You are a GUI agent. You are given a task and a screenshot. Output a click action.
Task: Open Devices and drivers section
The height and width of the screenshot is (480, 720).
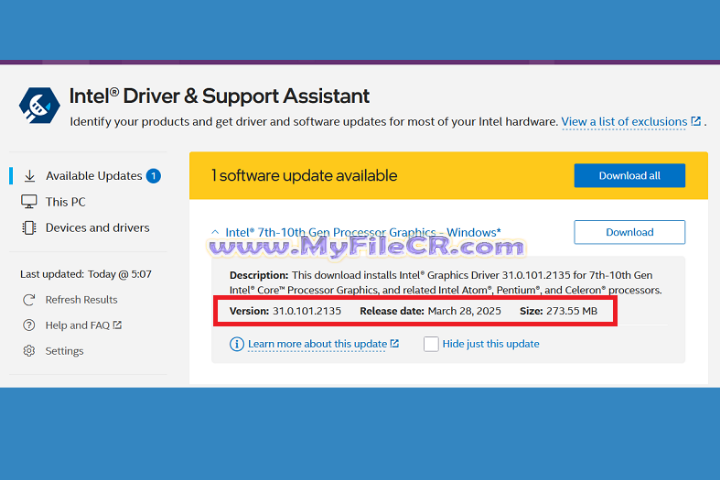pyautogui.click(x=97, y=227)
